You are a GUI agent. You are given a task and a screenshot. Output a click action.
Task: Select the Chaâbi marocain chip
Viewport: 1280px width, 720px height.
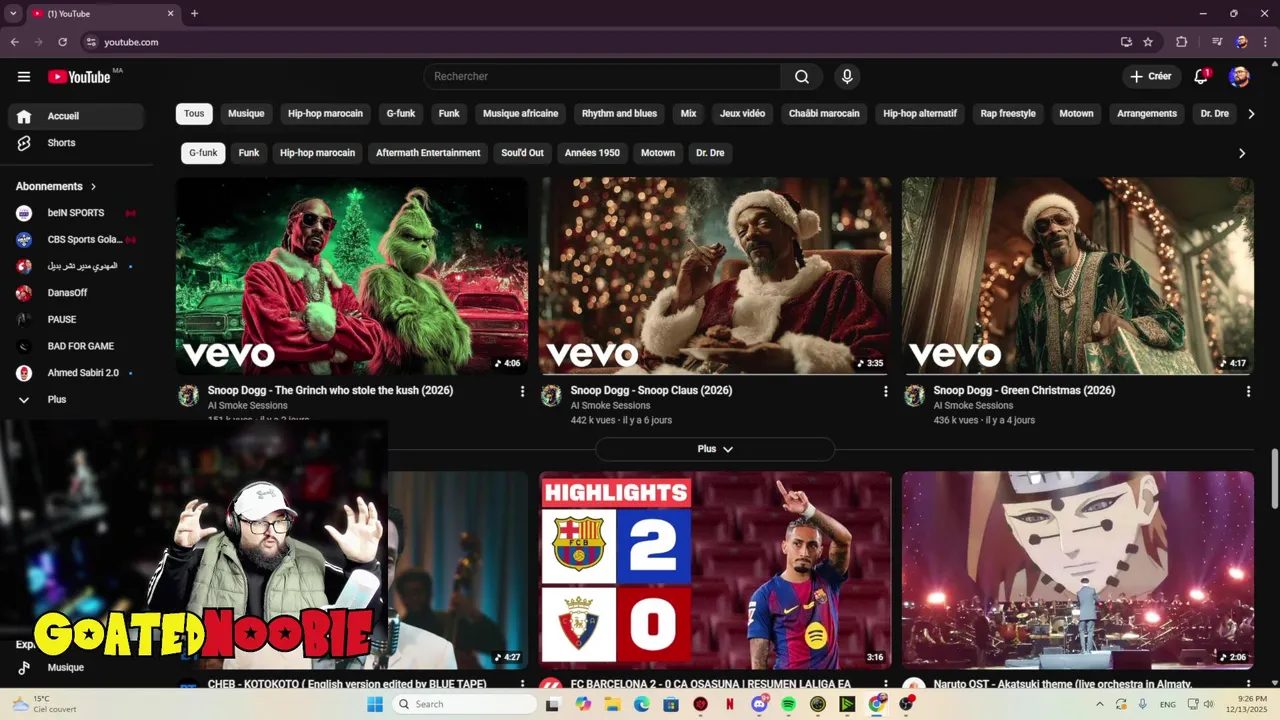pyautogui.click(x=824, y=114)
